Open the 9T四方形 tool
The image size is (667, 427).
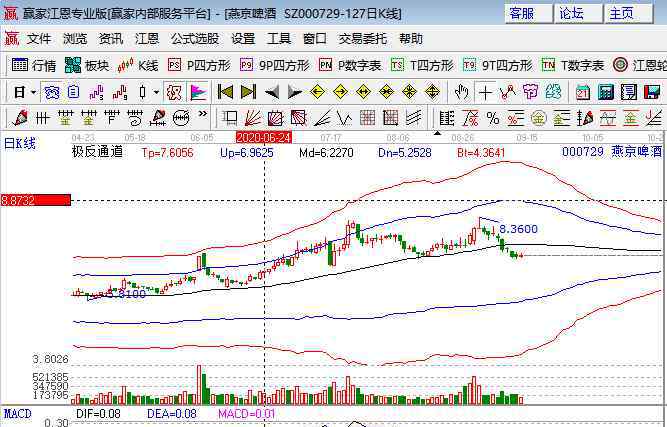tap(498, 65)
